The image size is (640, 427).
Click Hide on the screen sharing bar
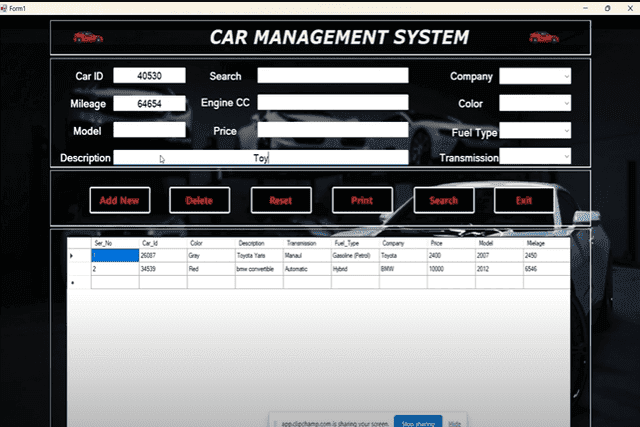(x=455, y=423)
